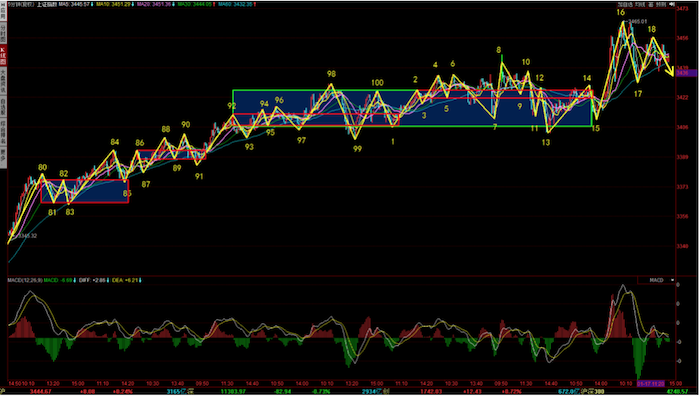Click the MA5 indicator label
Viewport: 700px width, 397px height.
pyautogui.click(x=75, y=4)
